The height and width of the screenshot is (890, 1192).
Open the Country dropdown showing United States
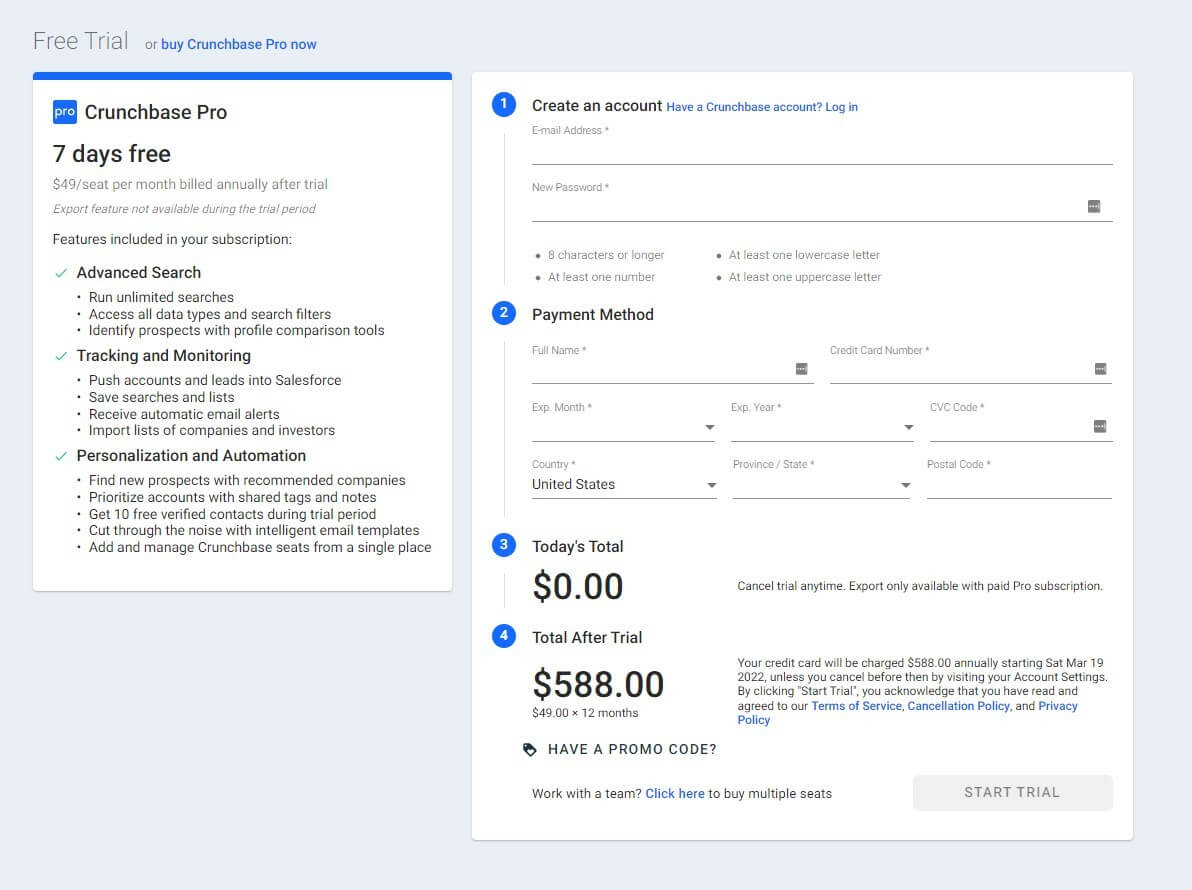tap(711, 484)
